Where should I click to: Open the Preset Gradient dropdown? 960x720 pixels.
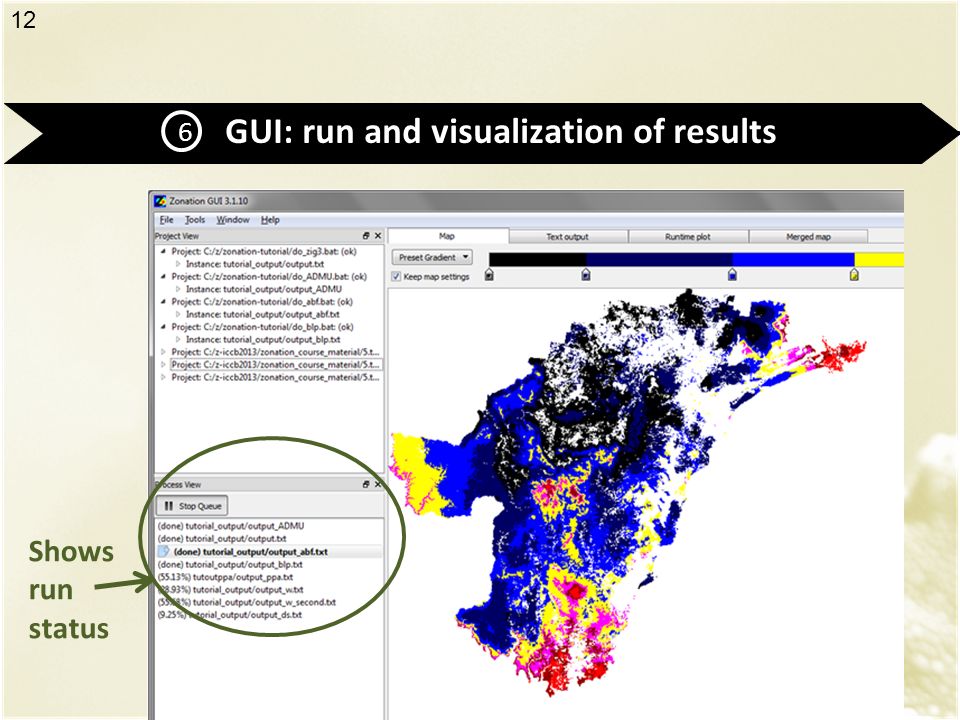tap(432, 257)
